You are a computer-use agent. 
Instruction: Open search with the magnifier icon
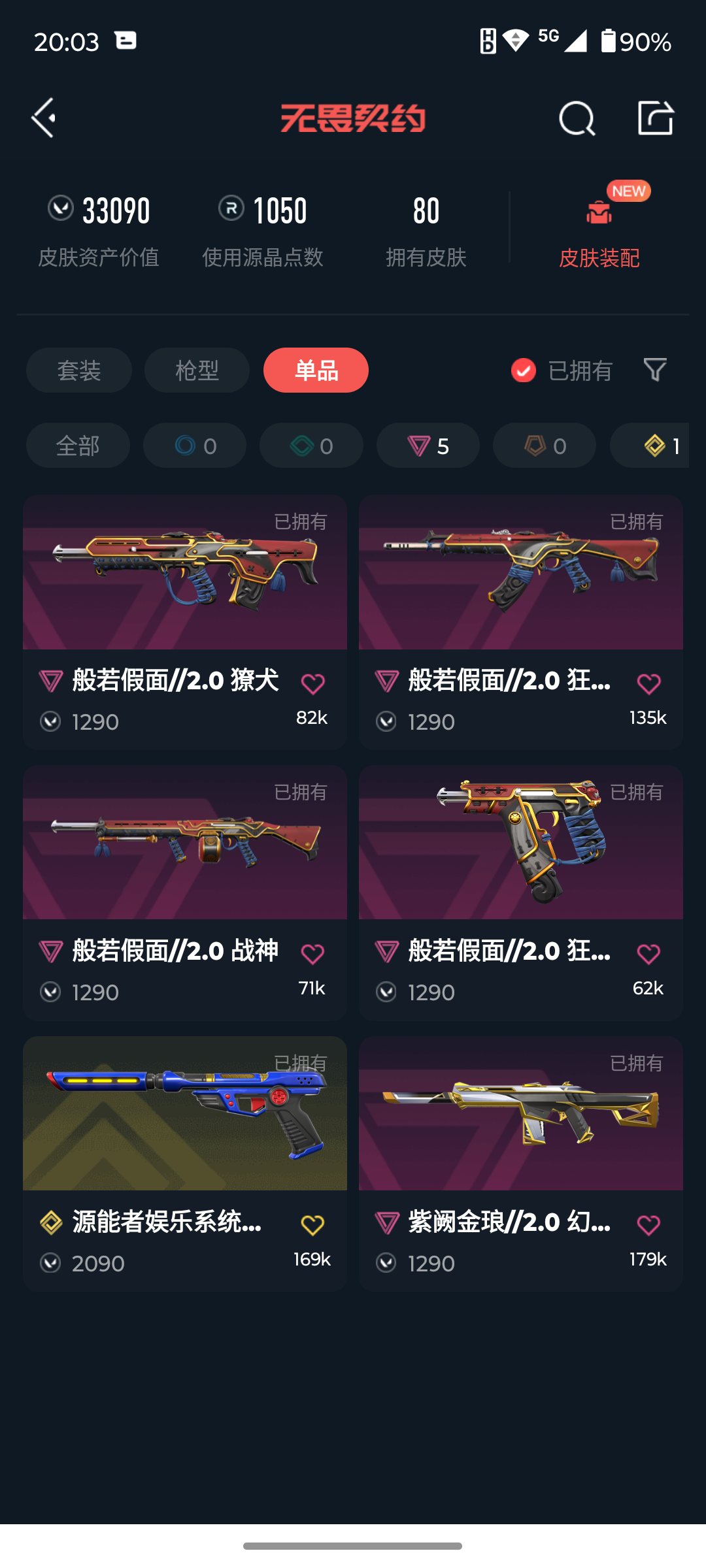(577, 118)
